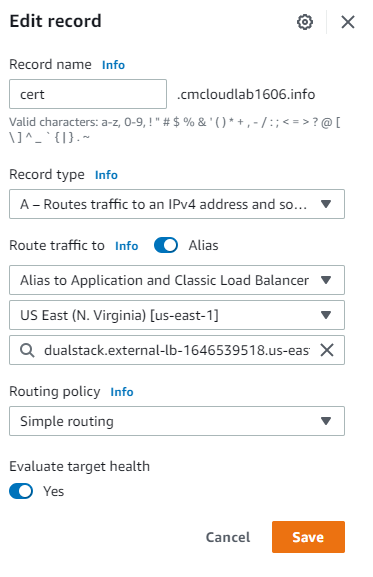The image size is (373, 577).
Task: Close the Edit record panel
Action: point(348,22)
